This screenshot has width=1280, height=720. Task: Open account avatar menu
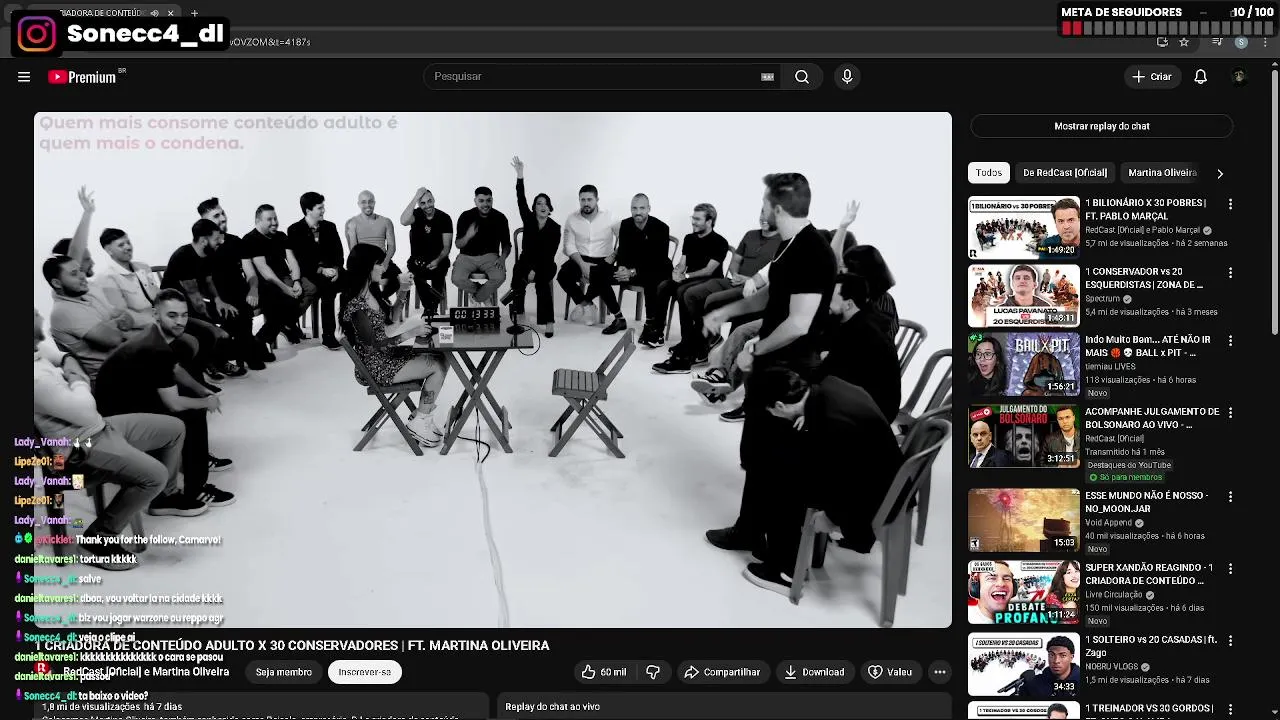1239,77
